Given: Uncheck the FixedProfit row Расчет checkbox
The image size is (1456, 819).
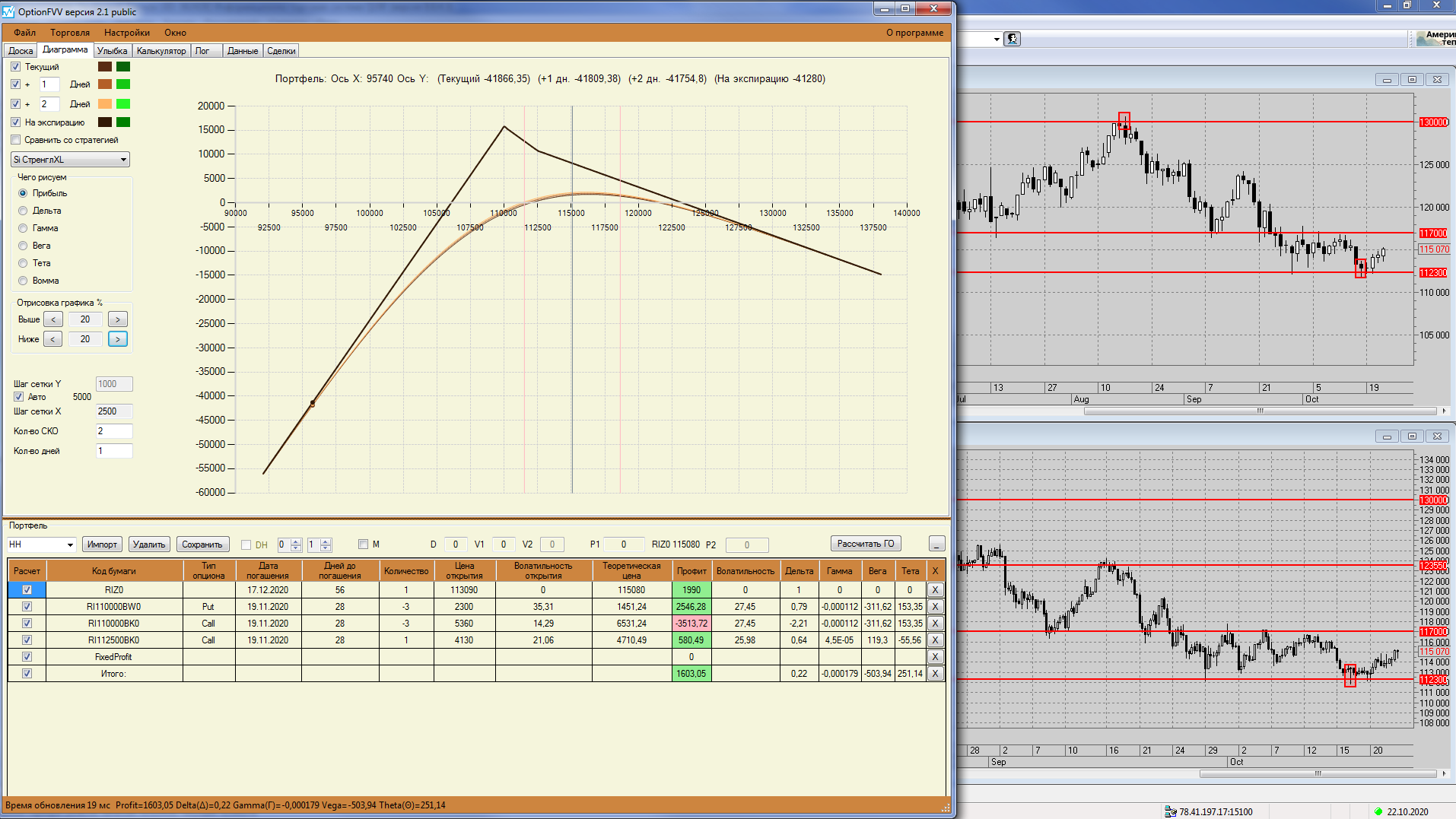Looking at the screenshot, I should [x=27, y=657].
